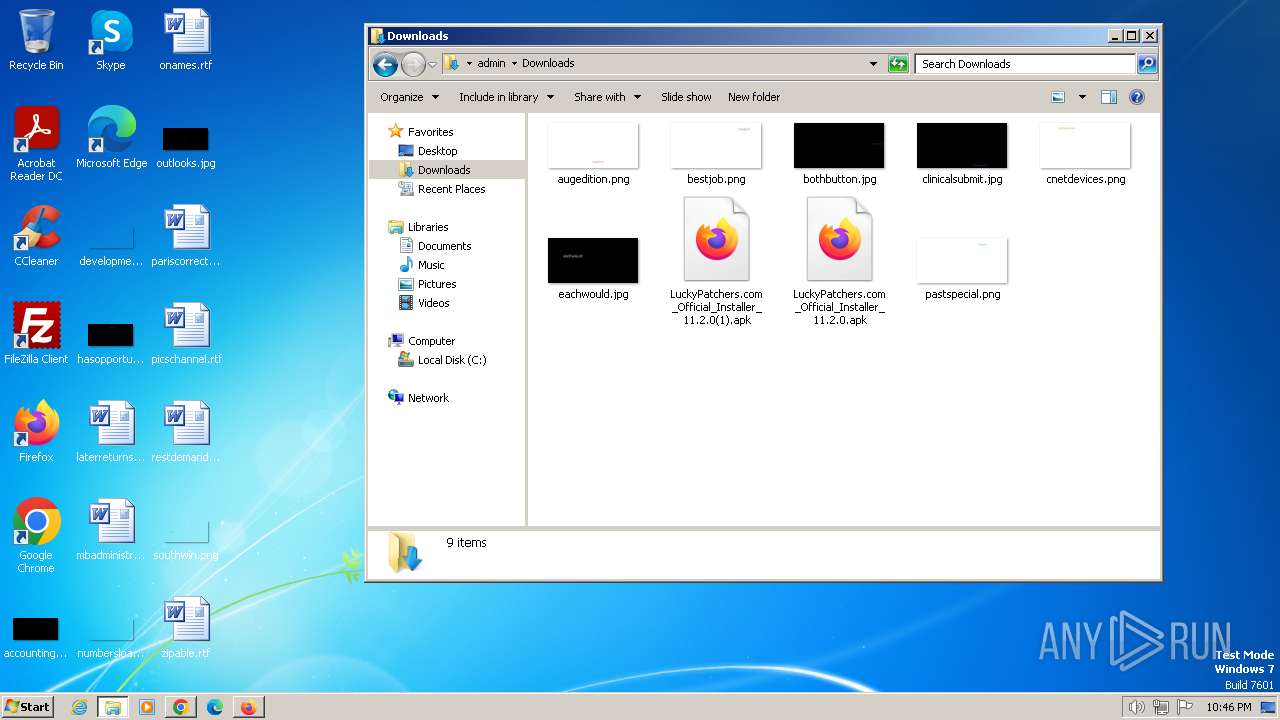
Task: Click the Internet Explorer taskbar icon
Action: 80,707
